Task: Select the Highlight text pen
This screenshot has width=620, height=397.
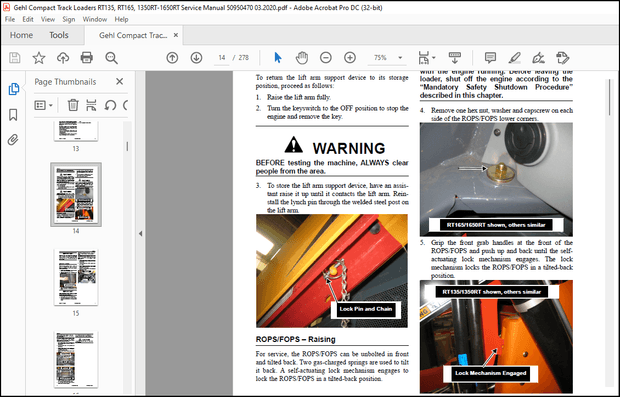Action: click(x=514, y=58)
